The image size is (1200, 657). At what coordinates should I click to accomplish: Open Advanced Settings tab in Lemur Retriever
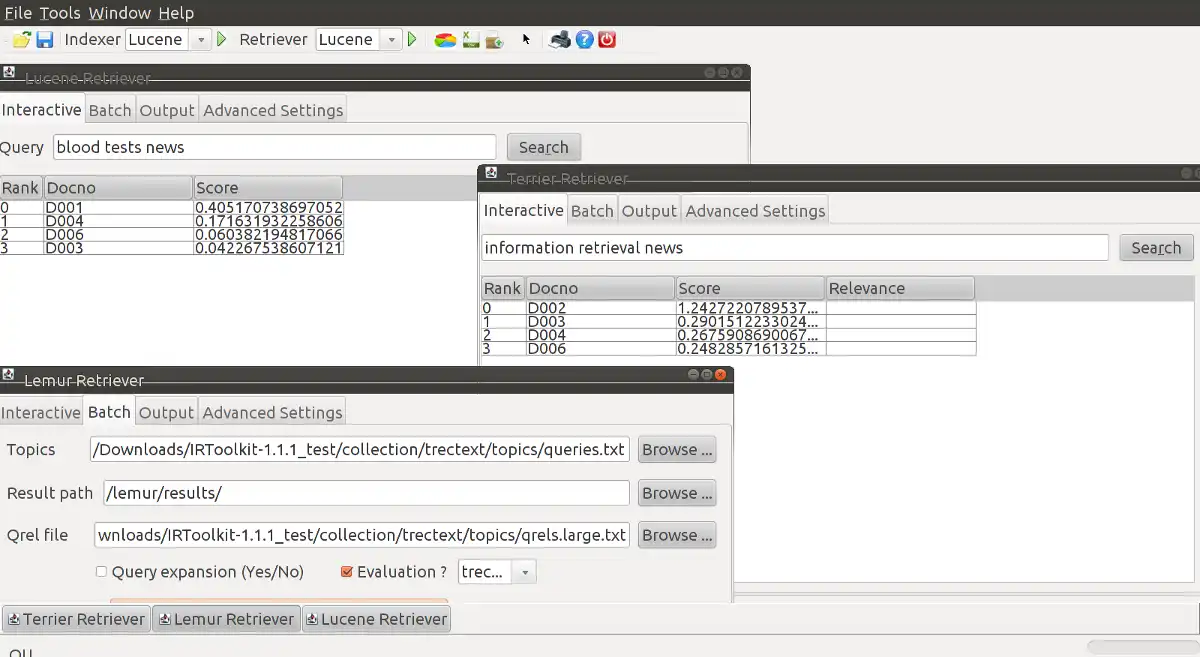[272, 413]
